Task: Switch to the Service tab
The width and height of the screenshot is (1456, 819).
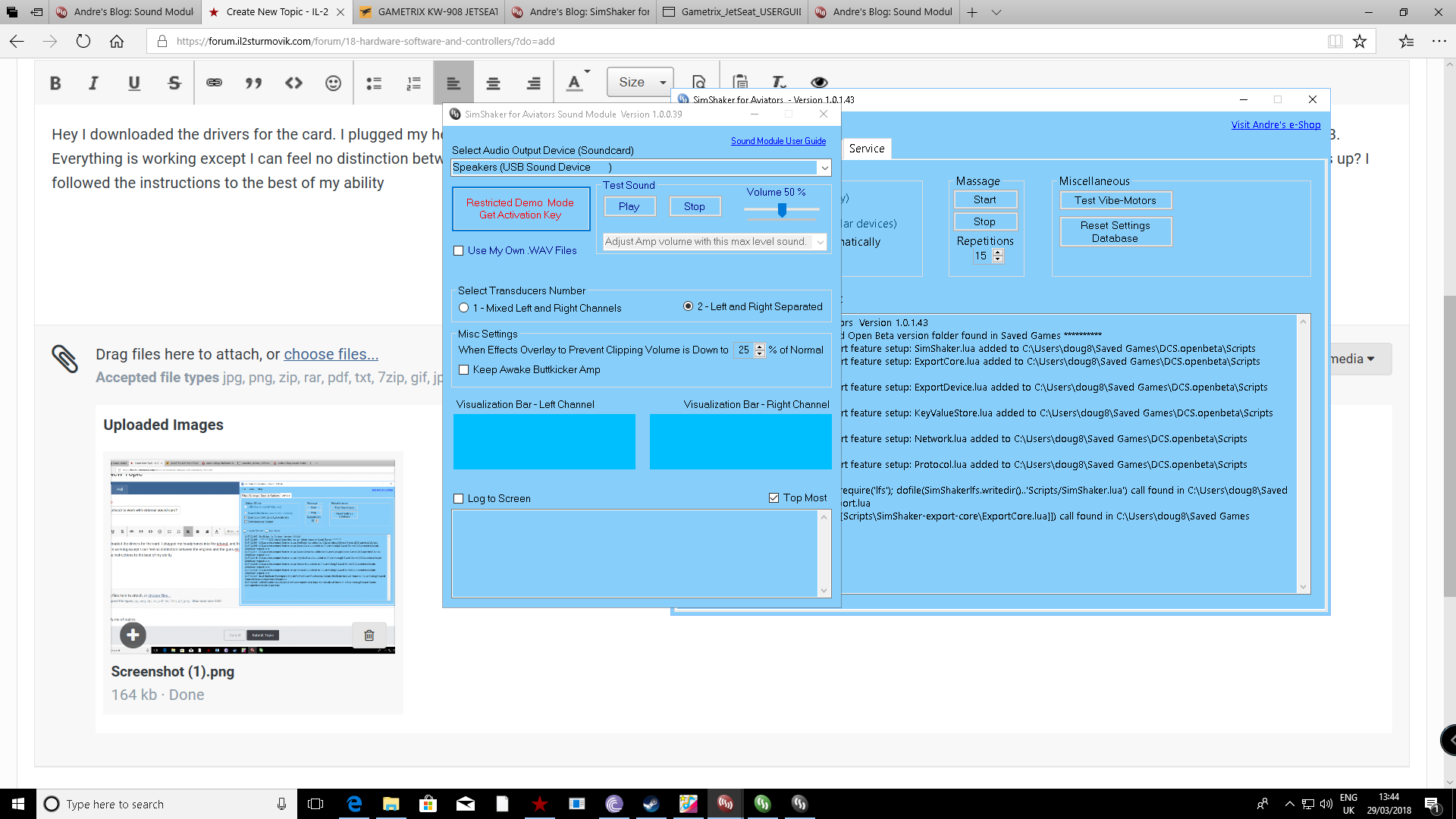Action: pos(866,149)
